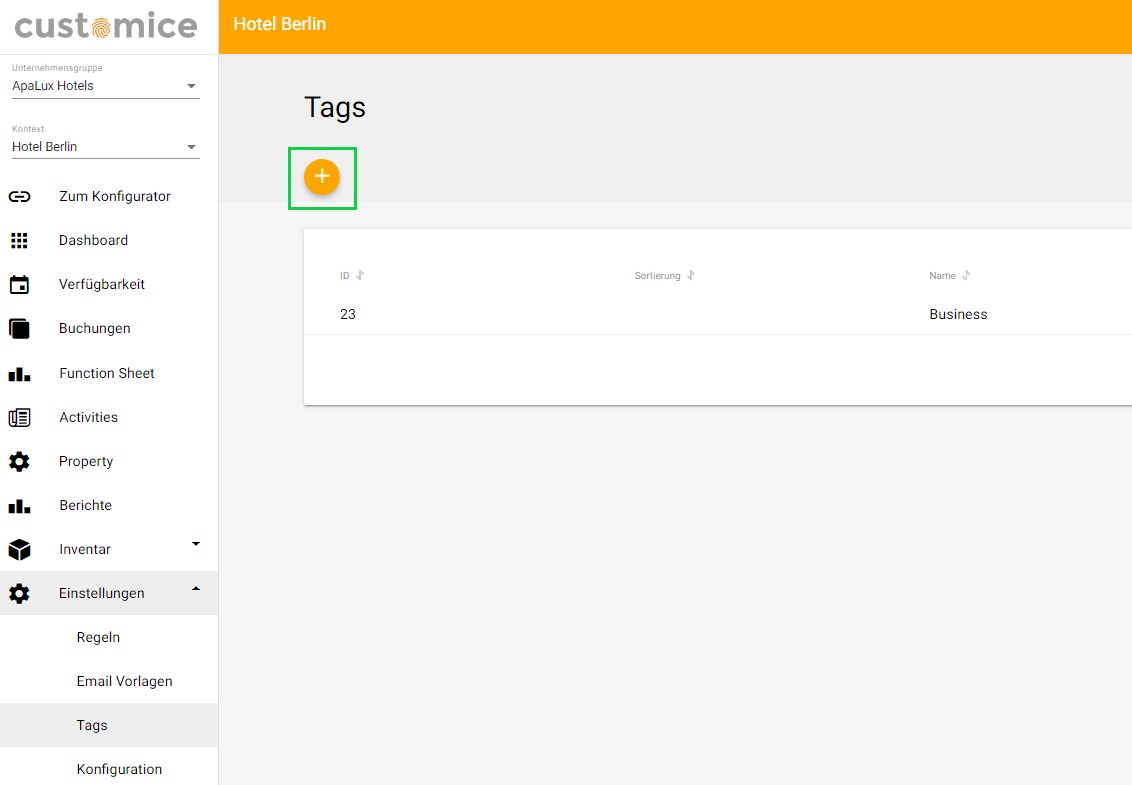
Task: Click the Dashboard grid icon
Action: pos(19,240)
